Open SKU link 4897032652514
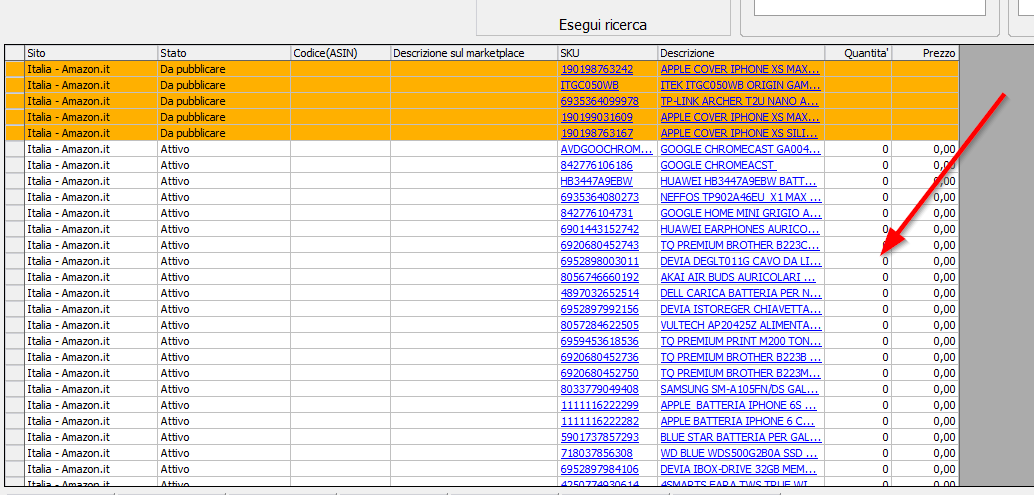The width and height of the screenshot is (1034, 495). point(599,293)
